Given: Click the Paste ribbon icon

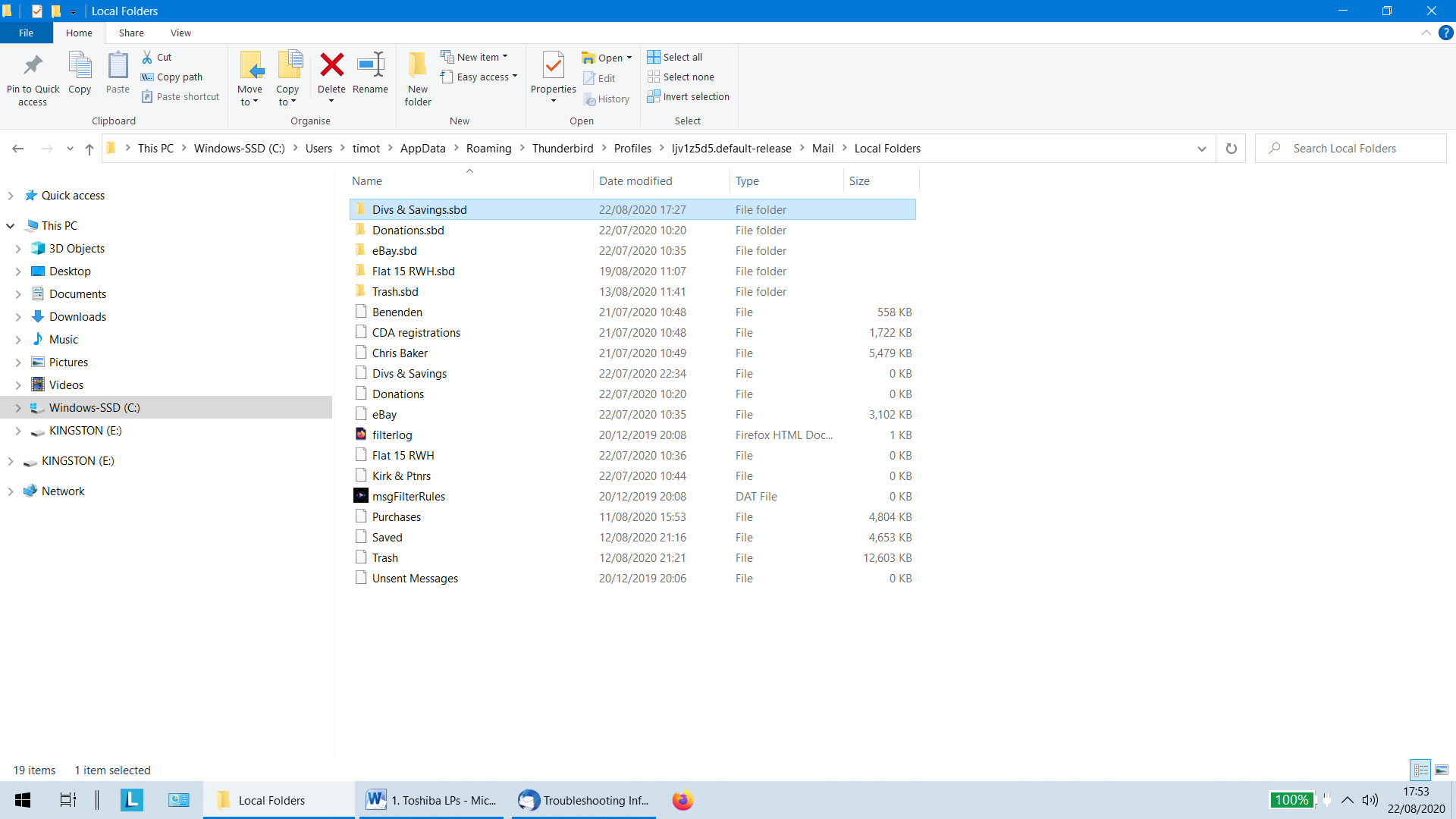Looking at the screenshot, I should pos(118,66).
